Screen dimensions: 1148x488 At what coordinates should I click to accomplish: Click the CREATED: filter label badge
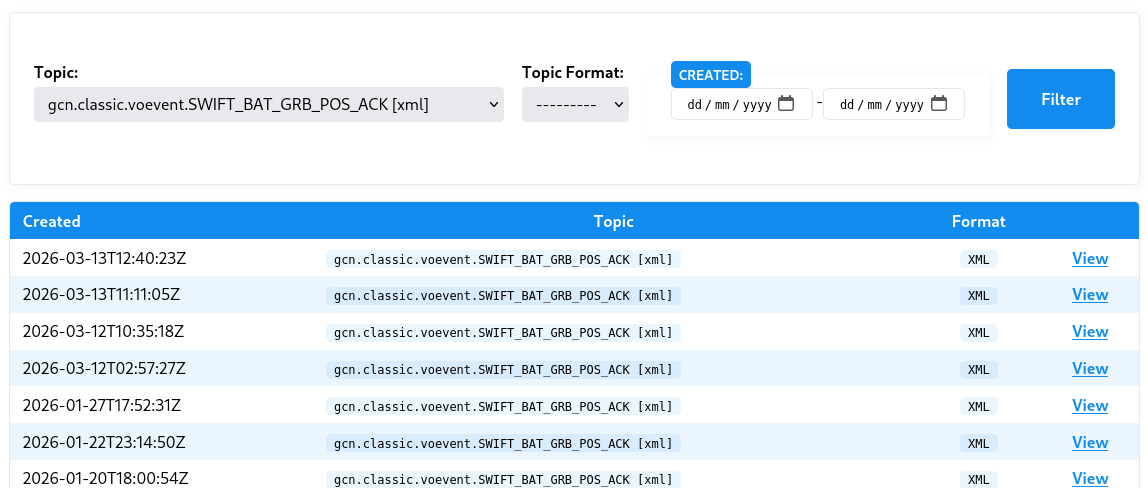710,75
